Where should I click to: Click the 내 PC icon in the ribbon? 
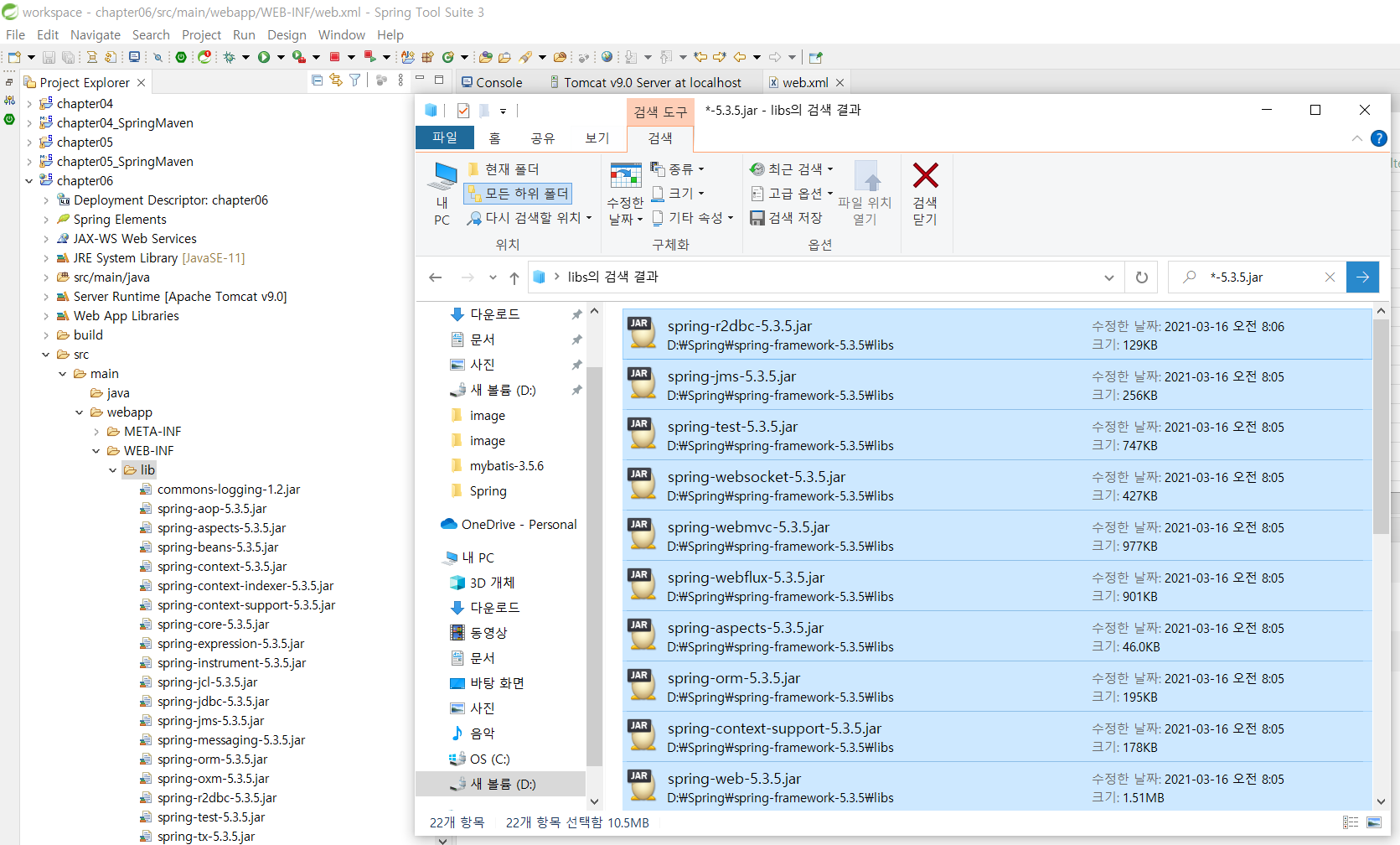[x=442, y=194]
